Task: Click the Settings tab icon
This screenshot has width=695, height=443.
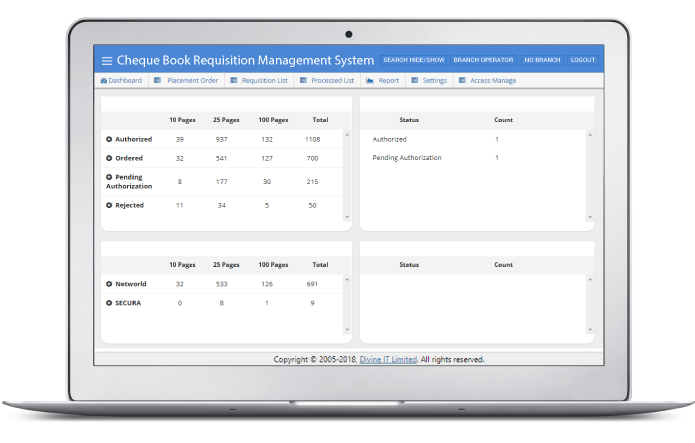Action: [414, 80]
